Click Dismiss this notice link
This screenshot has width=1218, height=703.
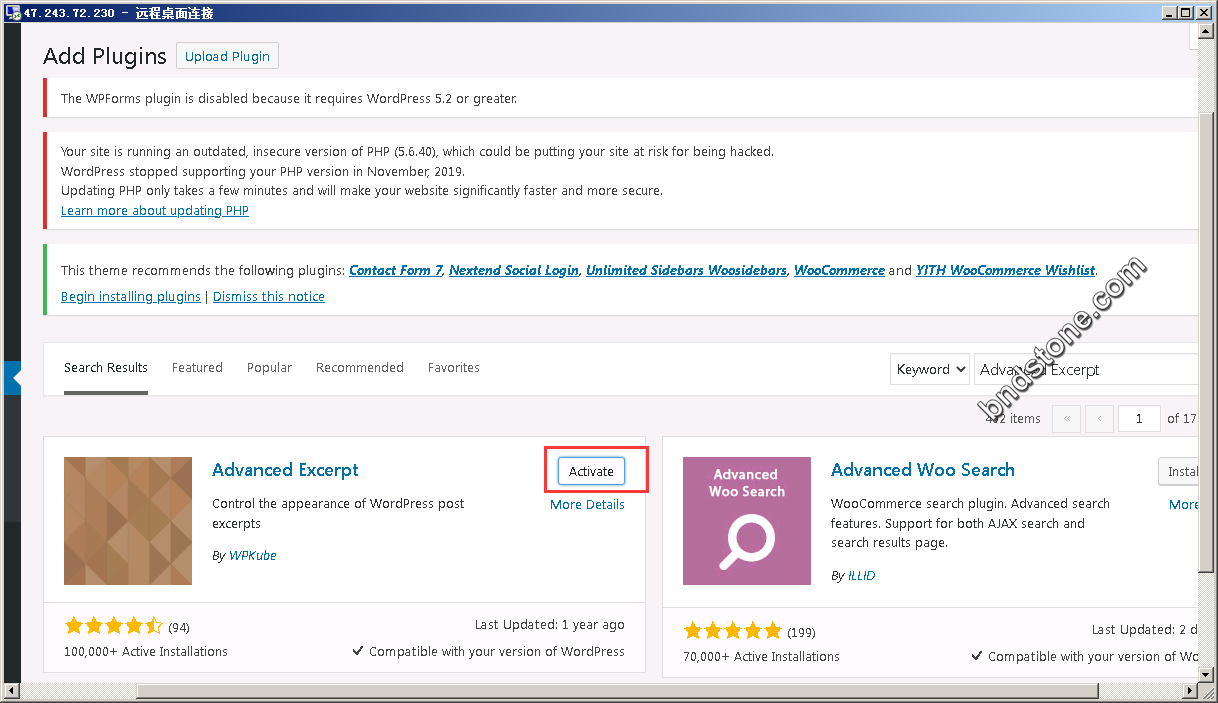click(269, 297)
